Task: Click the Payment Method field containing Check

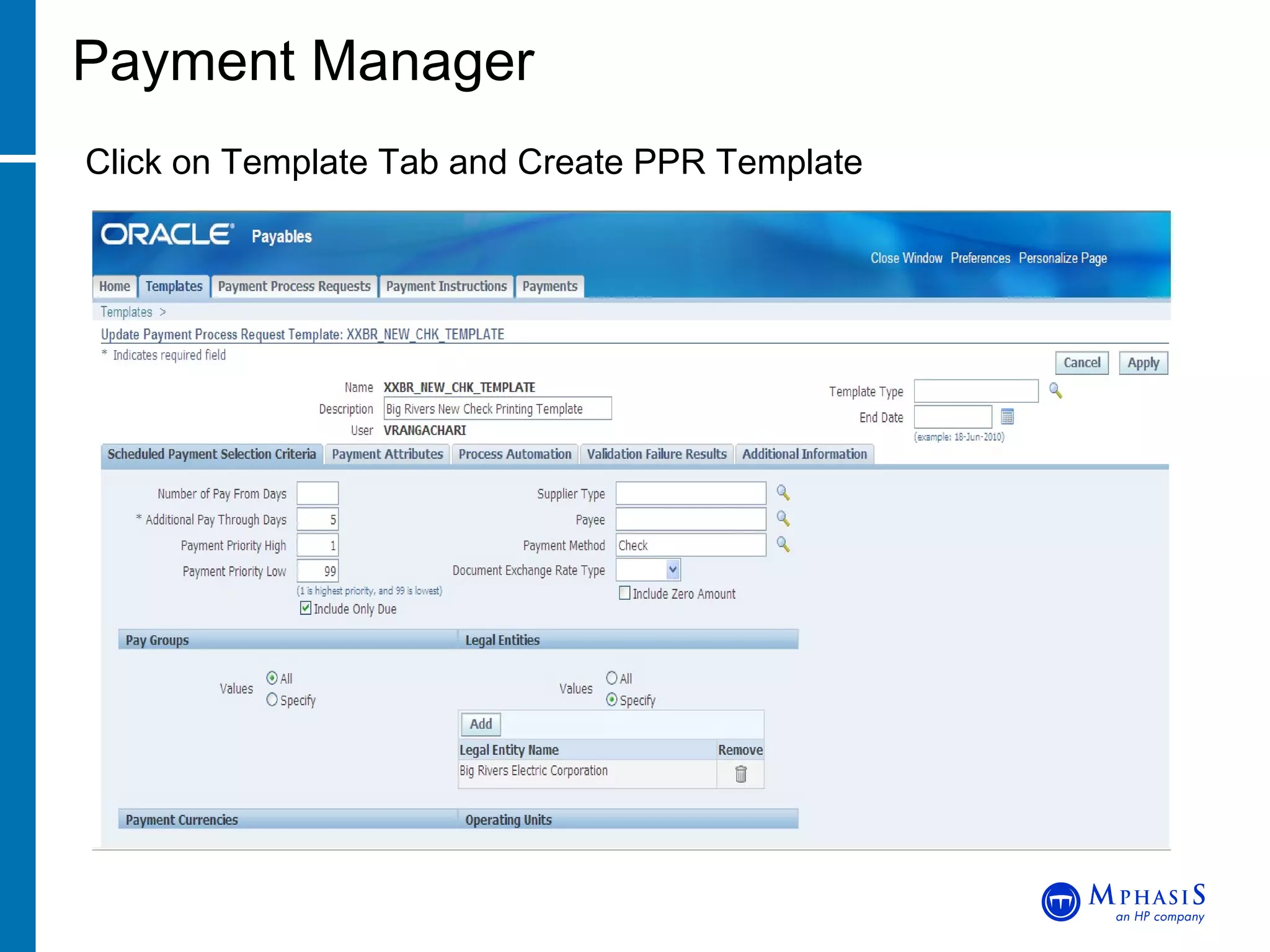Action: click(x=691, y=545)
